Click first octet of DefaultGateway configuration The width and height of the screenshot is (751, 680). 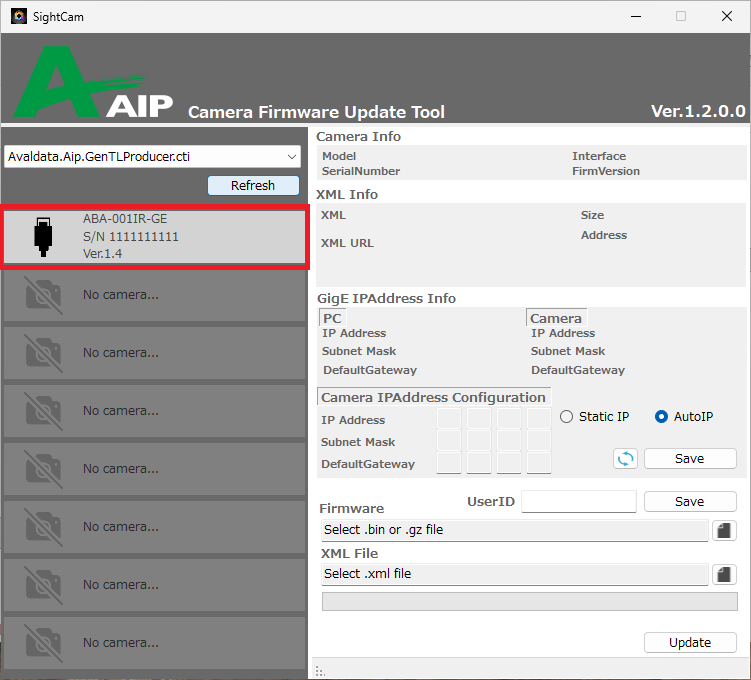[449, 463]
